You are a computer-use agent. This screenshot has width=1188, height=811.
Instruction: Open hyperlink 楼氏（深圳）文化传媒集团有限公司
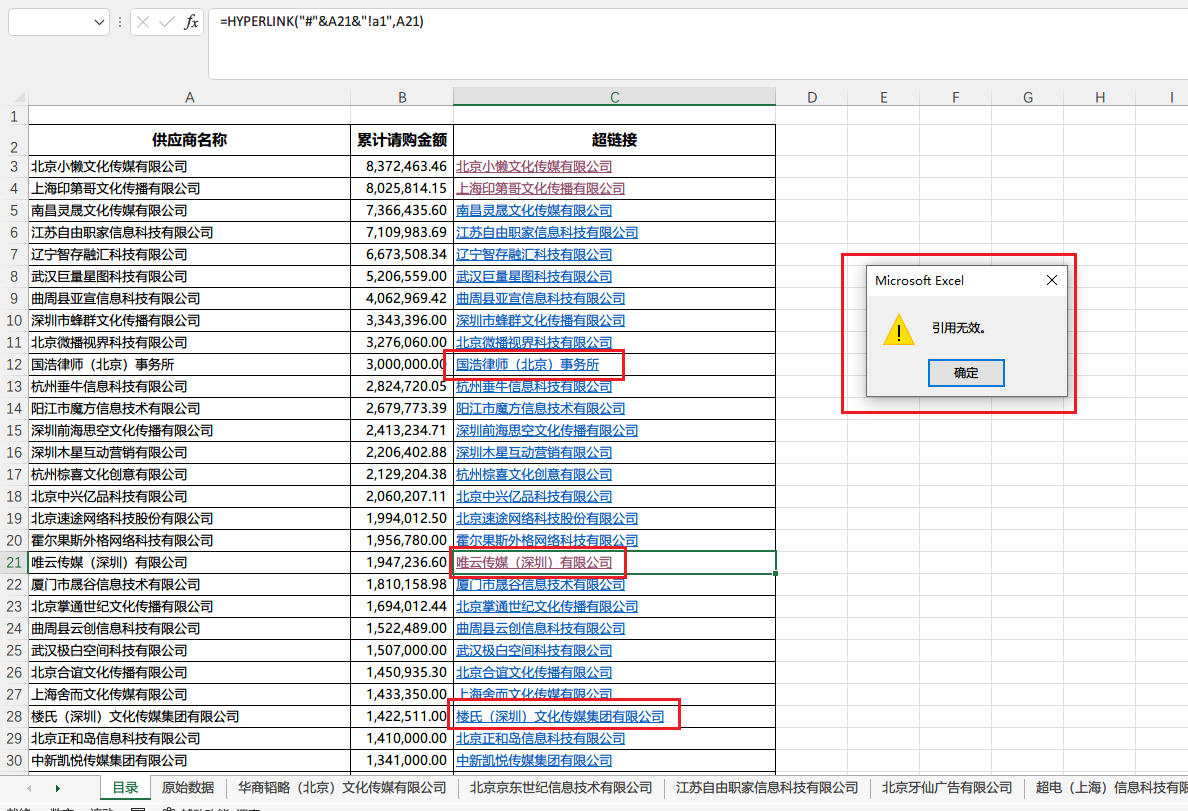[x=560, y=716]
